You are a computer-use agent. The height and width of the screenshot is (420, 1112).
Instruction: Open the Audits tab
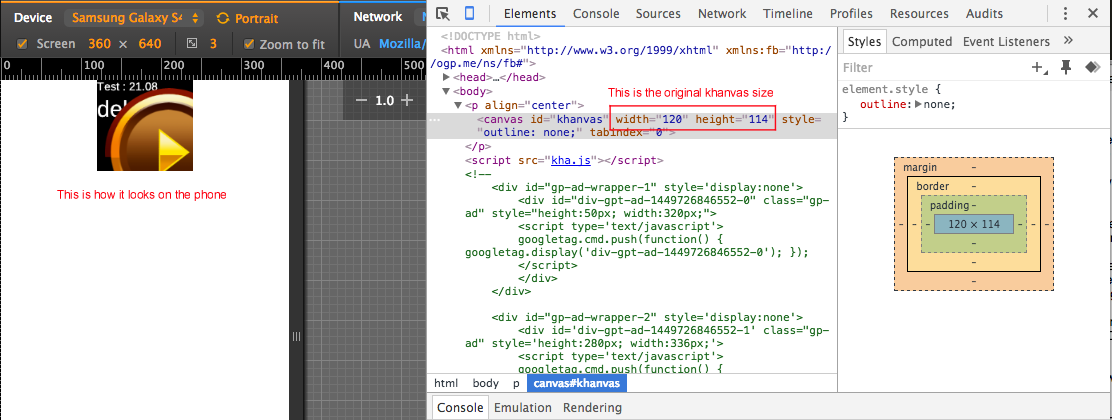pos(984,13)
